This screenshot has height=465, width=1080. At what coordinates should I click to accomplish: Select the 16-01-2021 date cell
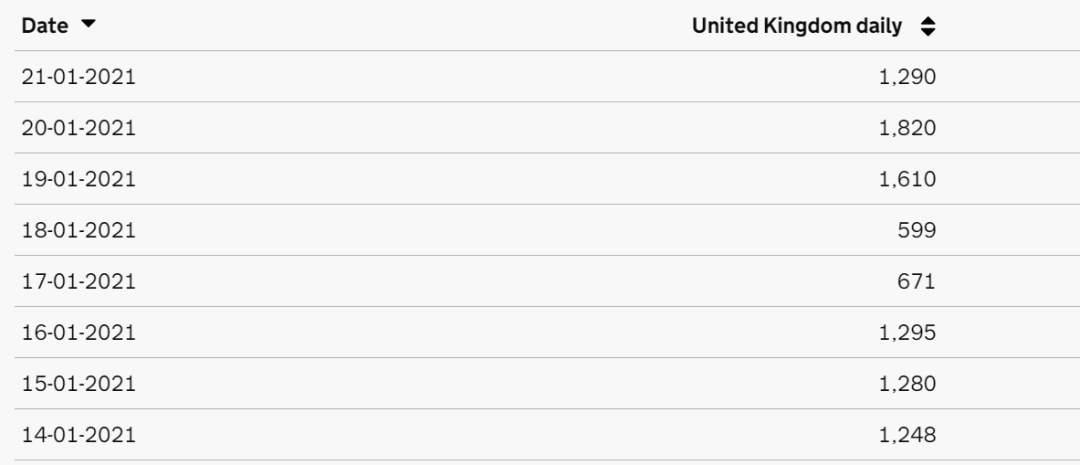point(79,332)
